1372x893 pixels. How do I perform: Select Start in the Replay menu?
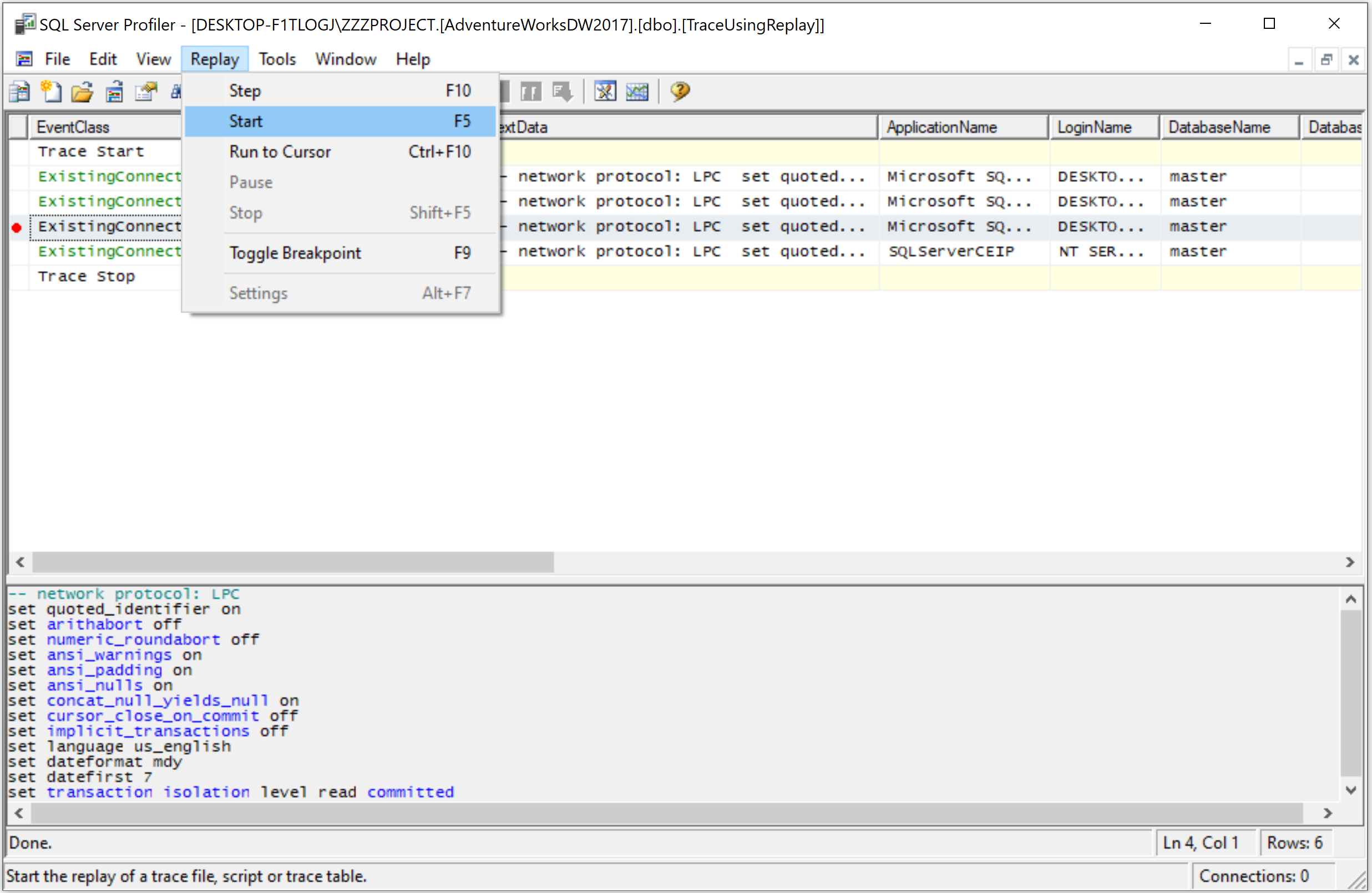coord(246,121)
